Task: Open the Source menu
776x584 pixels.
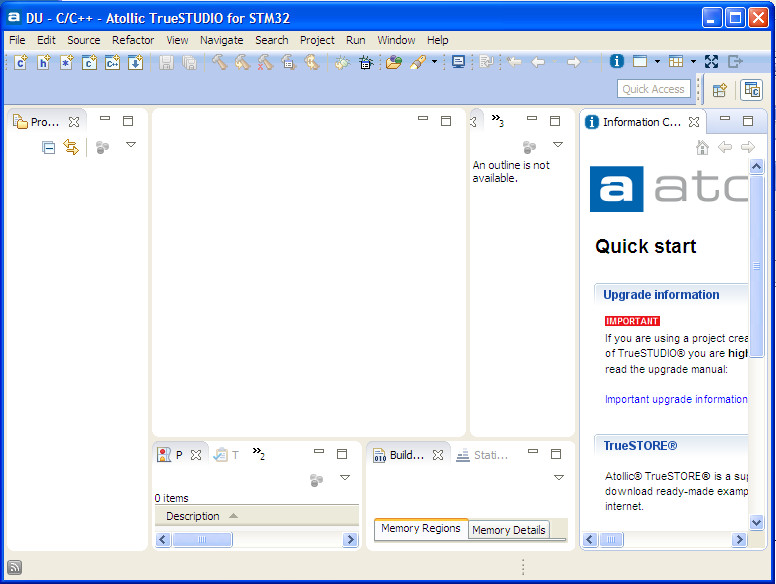Action: click(x=84, y=40)
